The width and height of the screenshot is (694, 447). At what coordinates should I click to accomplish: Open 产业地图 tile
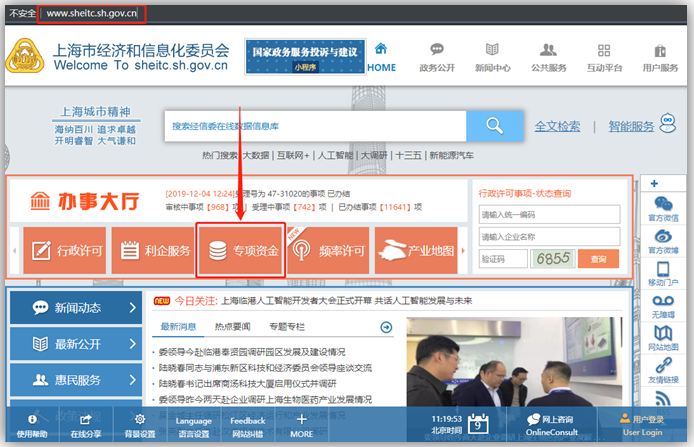416,250
